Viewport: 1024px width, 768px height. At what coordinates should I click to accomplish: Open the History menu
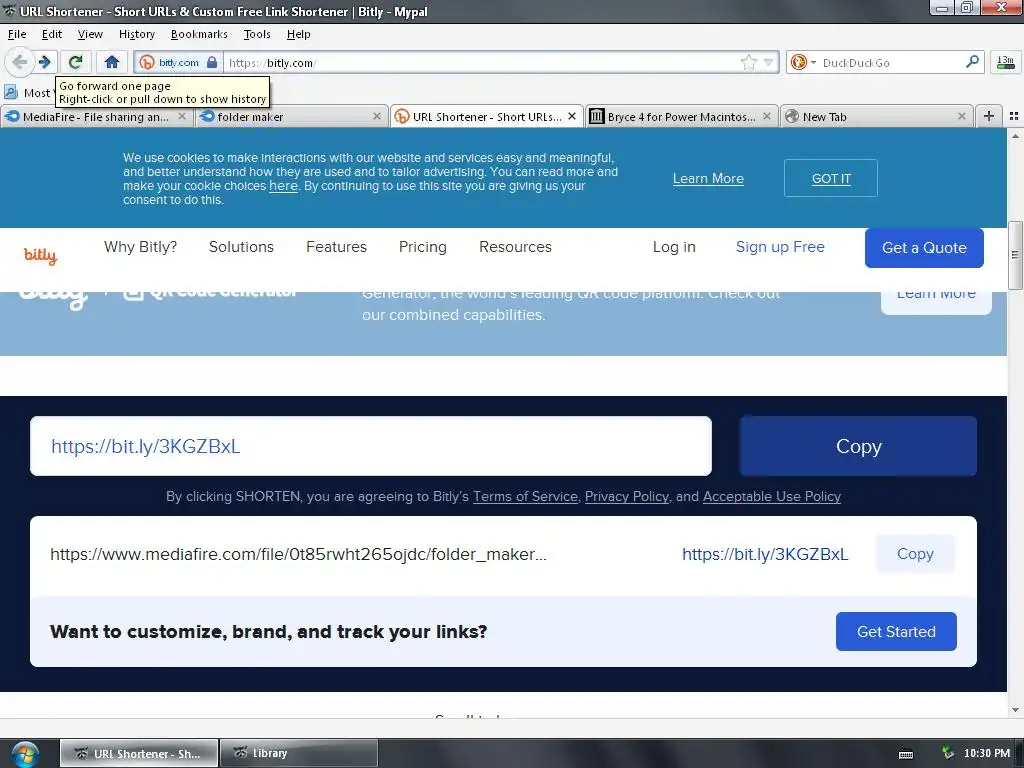click(x=136, y=34)
